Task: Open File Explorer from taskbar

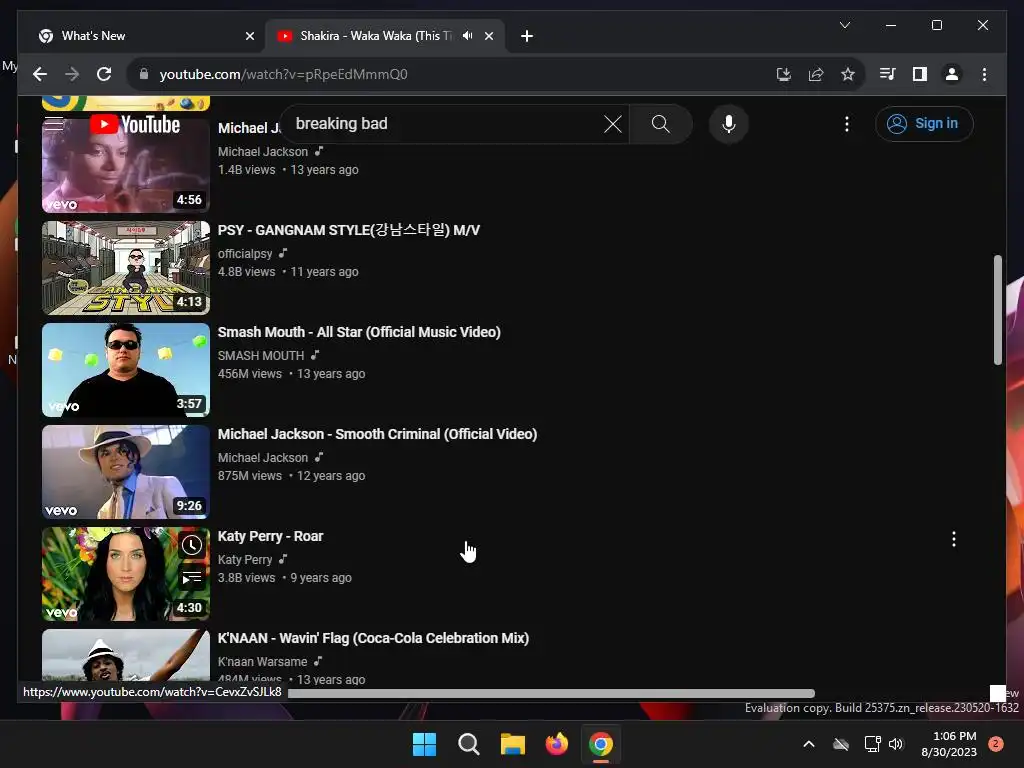Action: 513,744
